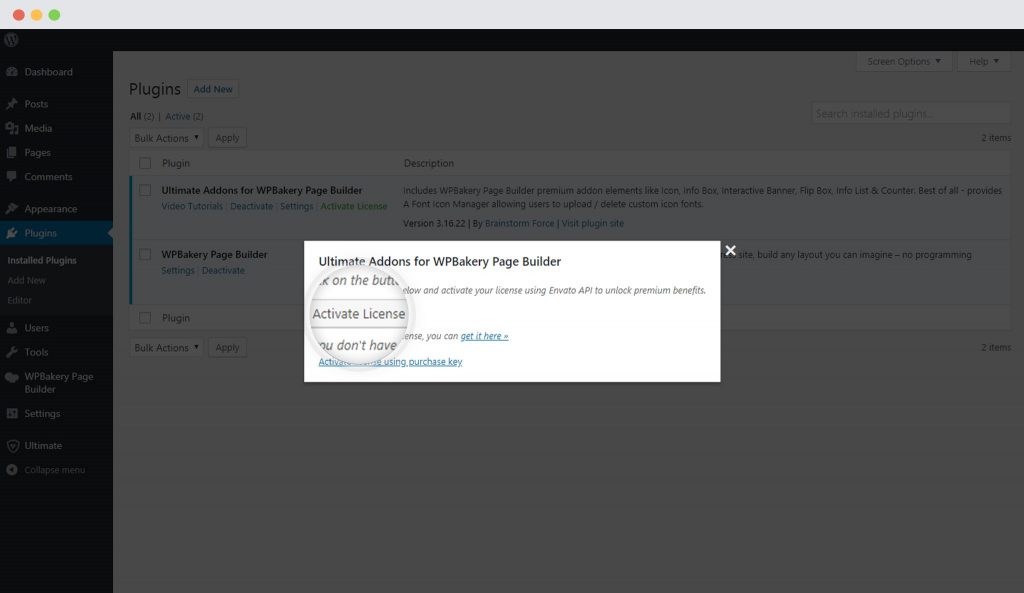Follow the 'get it here' link
Screen dimensions: 1024x593
coord(484,336)
